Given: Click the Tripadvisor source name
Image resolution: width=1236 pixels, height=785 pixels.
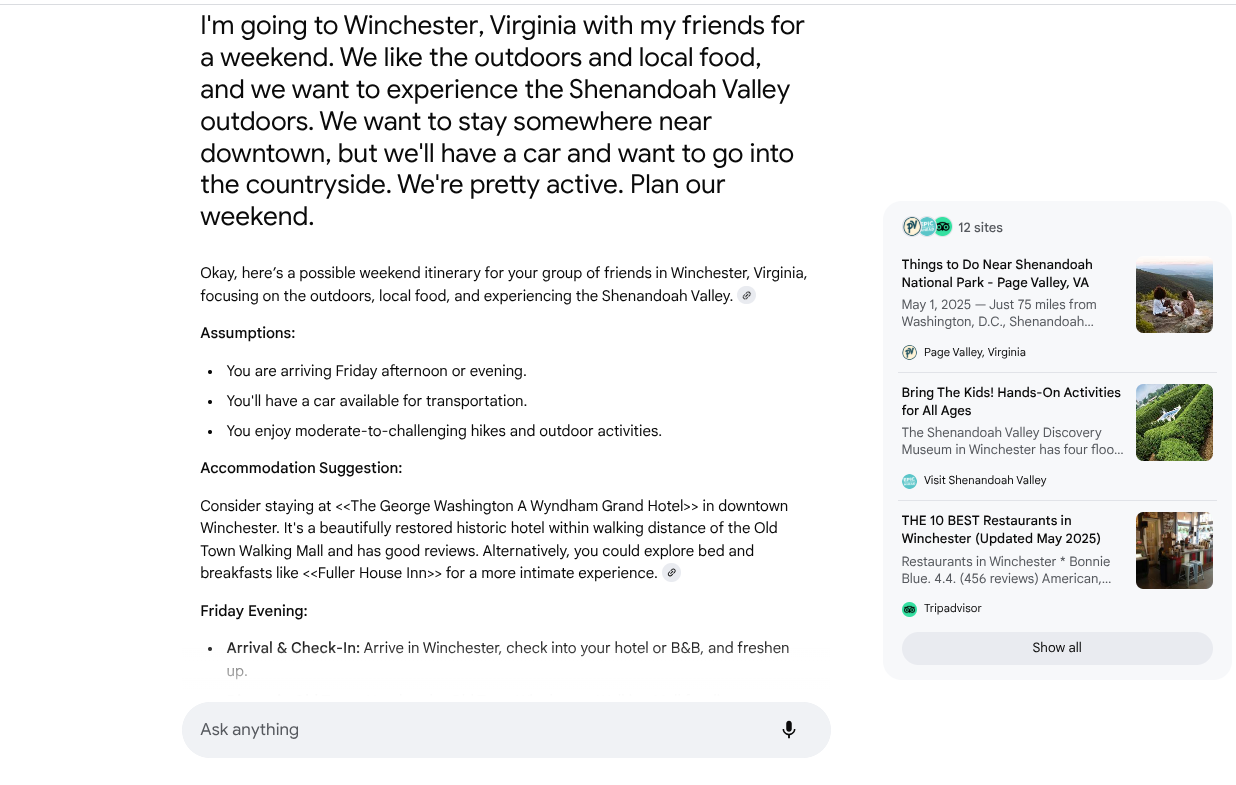Looking at the screenshot, I should [x=952, y=608].
